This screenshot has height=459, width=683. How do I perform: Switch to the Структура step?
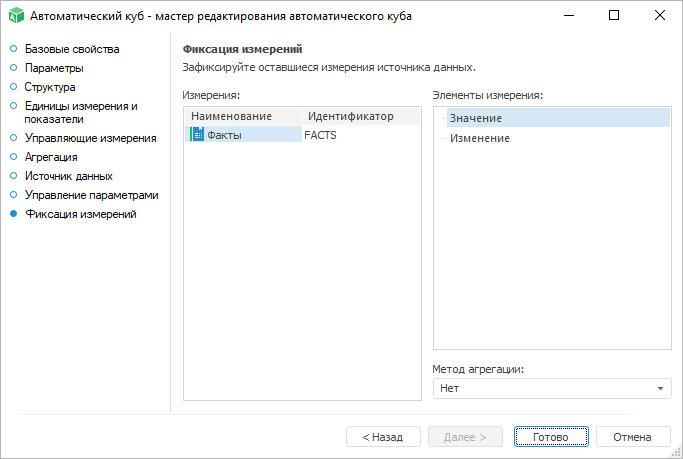(50, 87)
